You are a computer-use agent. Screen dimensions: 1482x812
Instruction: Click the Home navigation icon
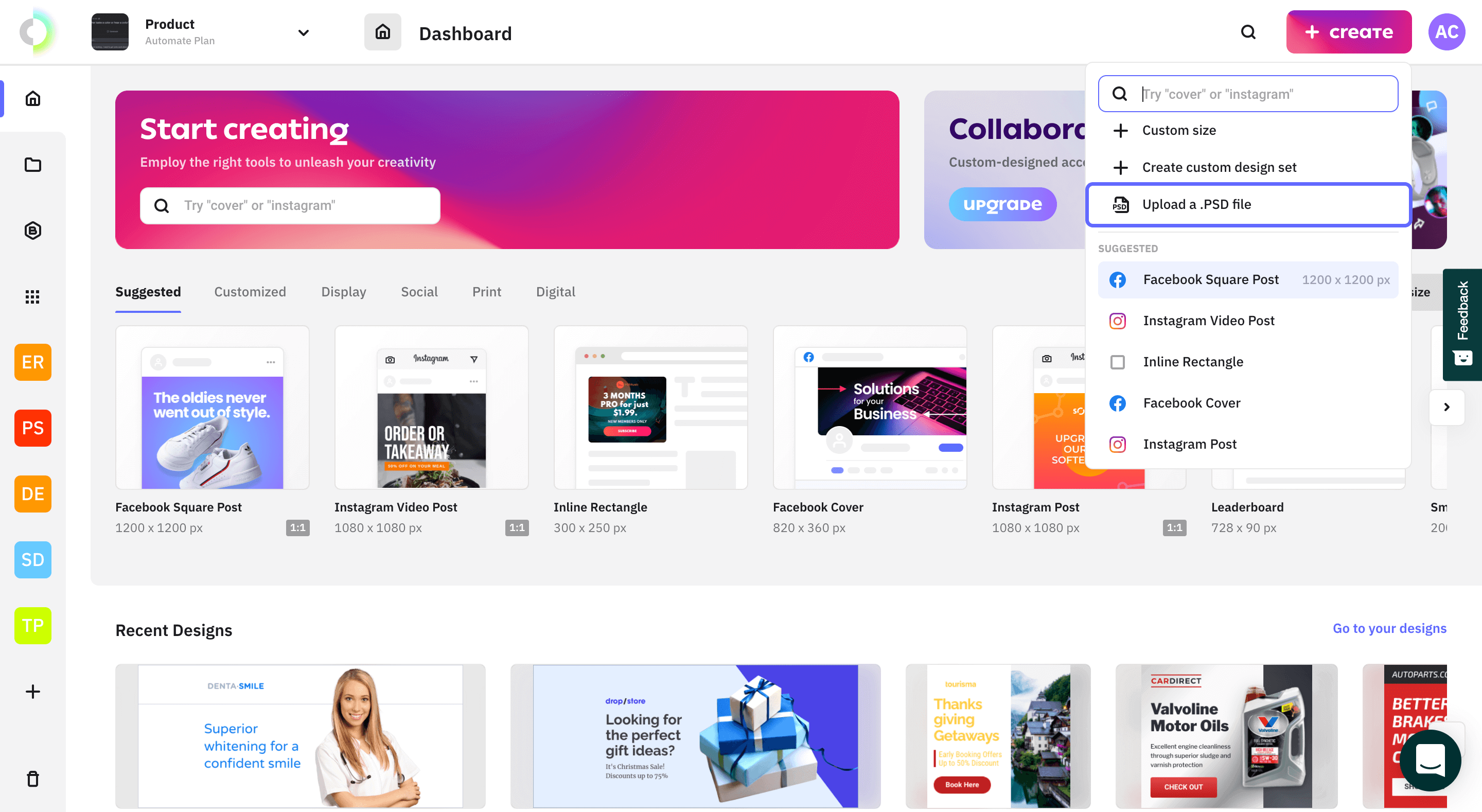(33, 98)
